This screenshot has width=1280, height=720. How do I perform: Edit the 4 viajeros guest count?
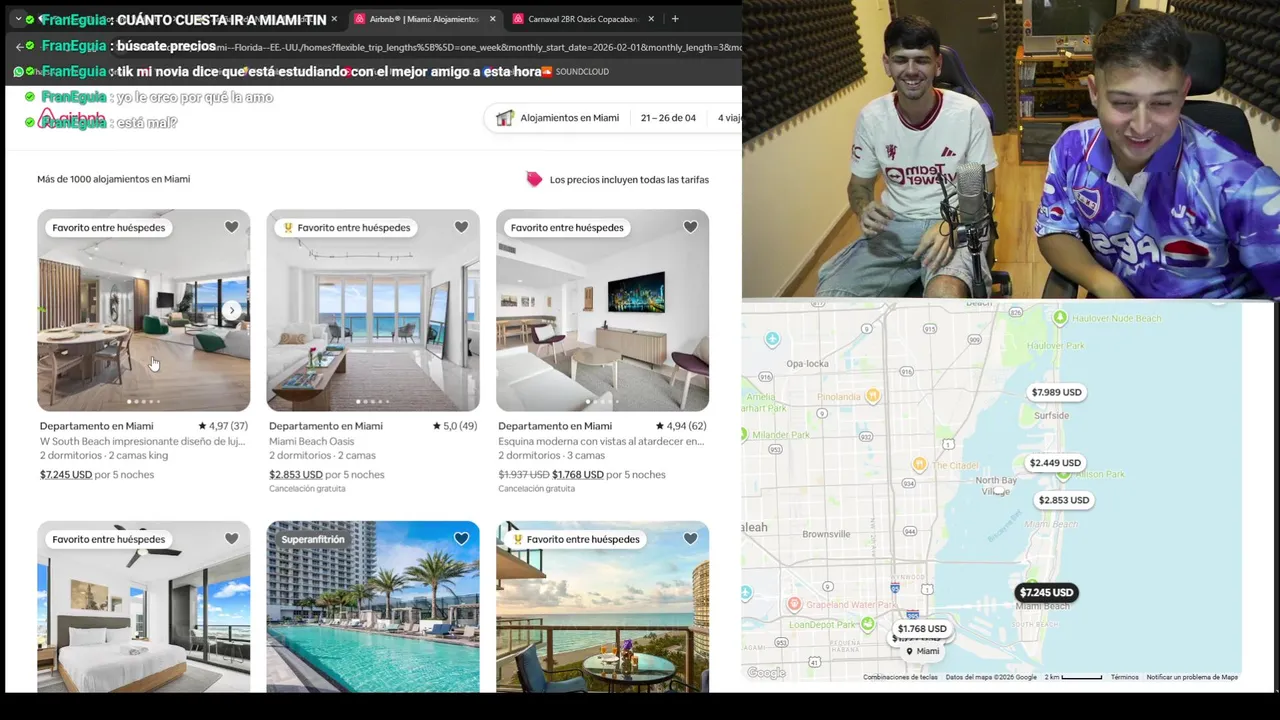729,118
